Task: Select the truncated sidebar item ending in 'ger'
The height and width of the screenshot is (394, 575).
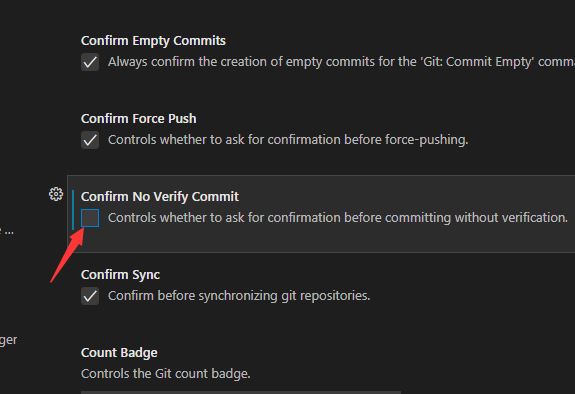Action: (8, 340)
